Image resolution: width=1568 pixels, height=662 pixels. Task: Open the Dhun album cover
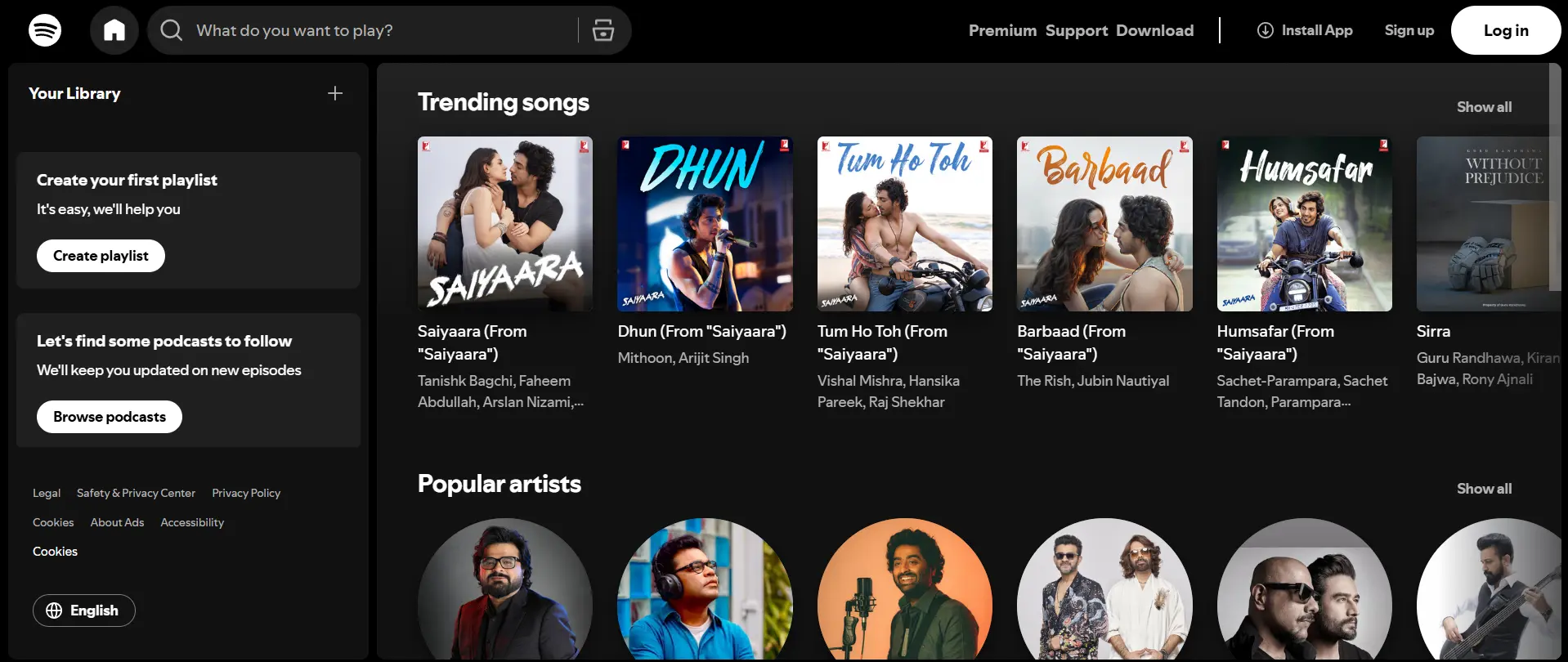click(705, 224)
